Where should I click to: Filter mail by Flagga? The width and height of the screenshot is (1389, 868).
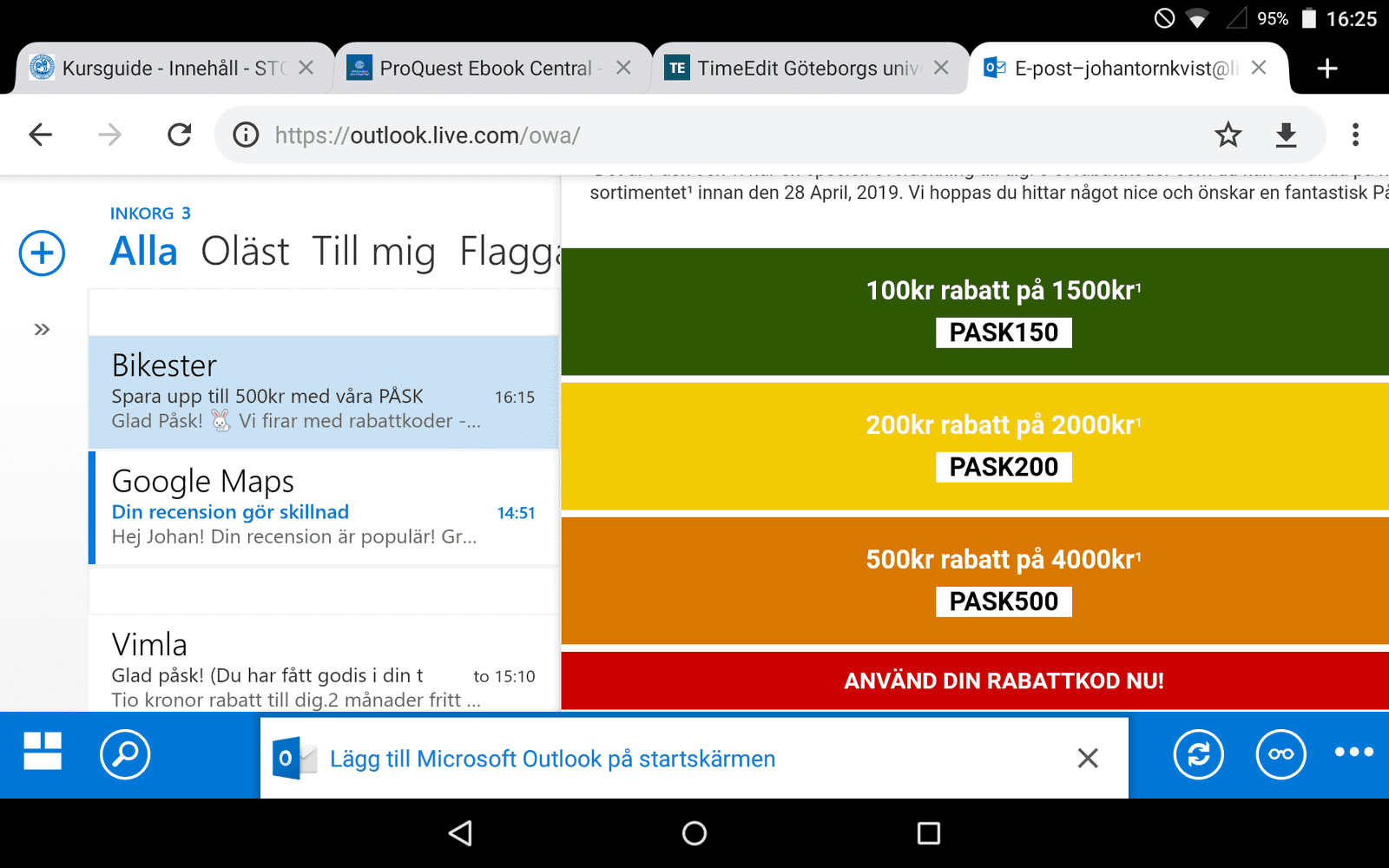coord(510,252)
